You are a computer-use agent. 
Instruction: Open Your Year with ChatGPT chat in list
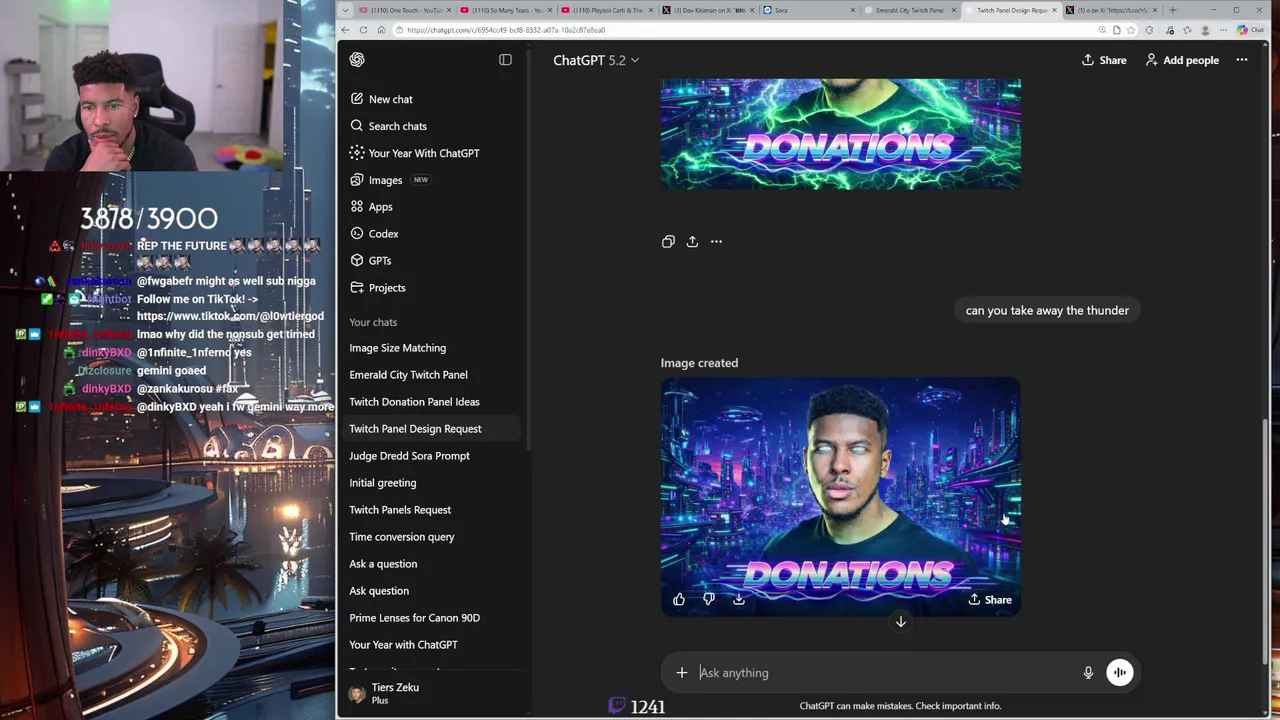pyautogui.click(x=403, y=645)
